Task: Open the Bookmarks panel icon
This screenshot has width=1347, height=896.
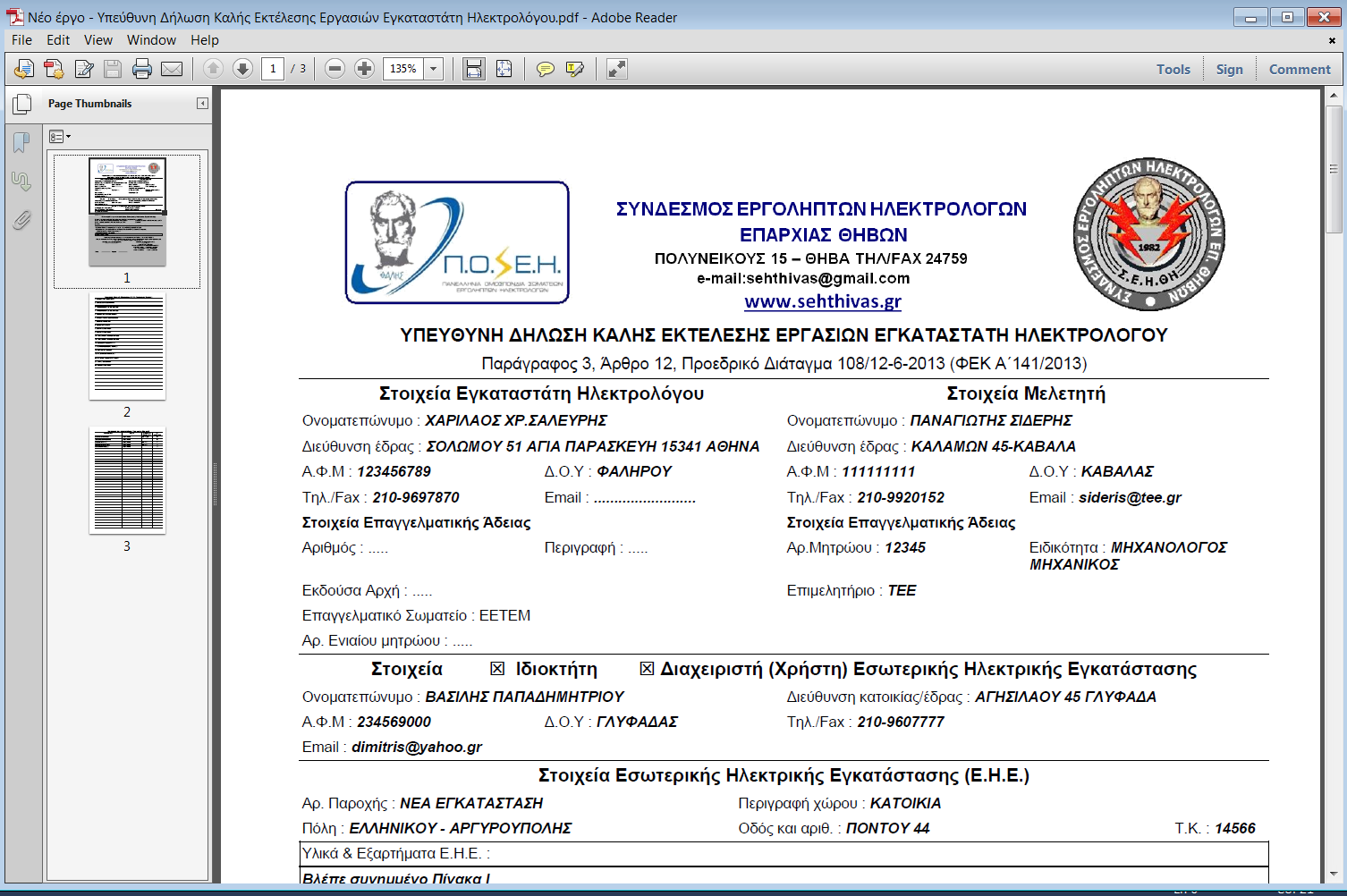Action: (x=21, y=142)
